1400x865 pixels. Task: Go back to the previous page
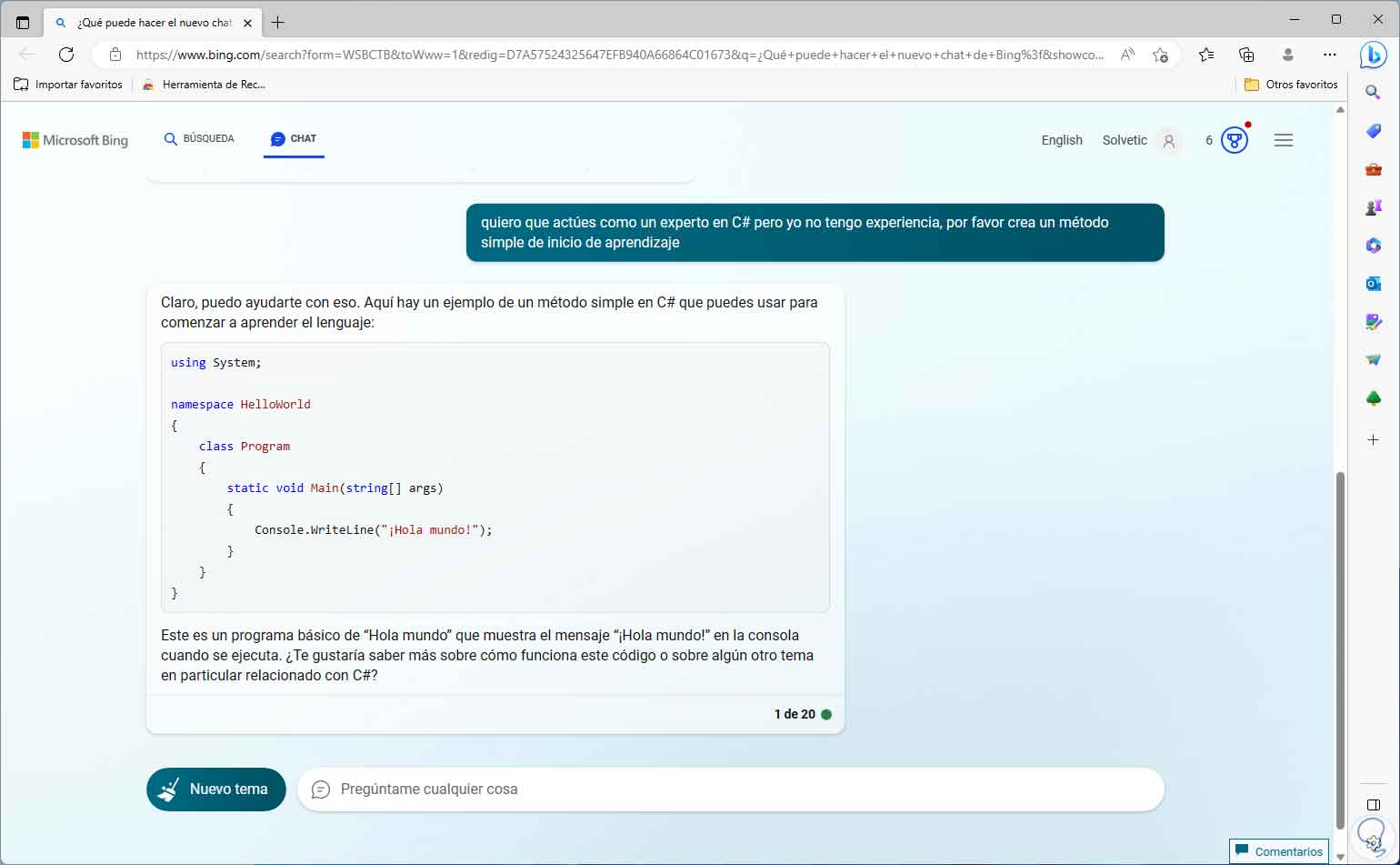coord(27,55)
